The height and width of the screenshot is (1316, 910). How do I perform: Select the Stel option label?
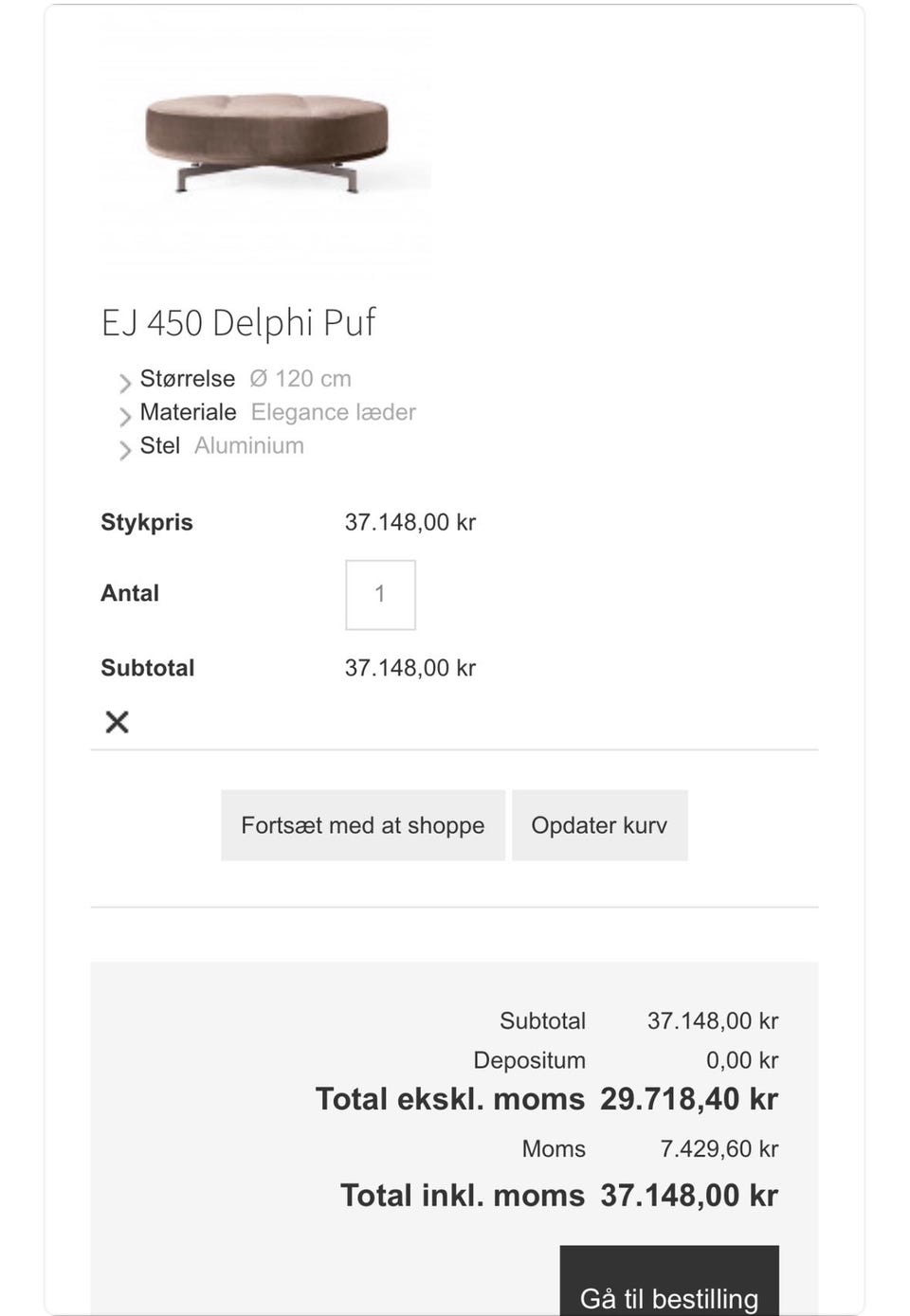coord(160,445)
